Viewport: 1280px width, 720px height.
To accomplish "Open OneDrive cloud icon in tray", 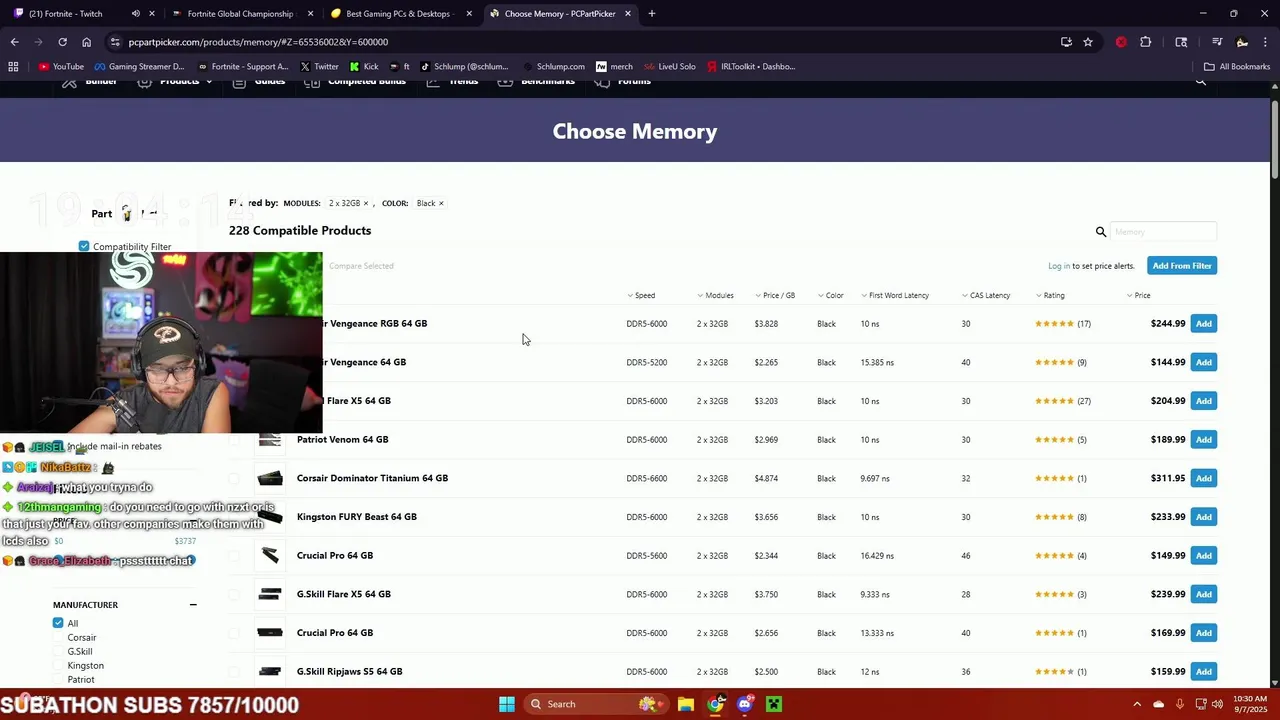I will coord(1159,704).
